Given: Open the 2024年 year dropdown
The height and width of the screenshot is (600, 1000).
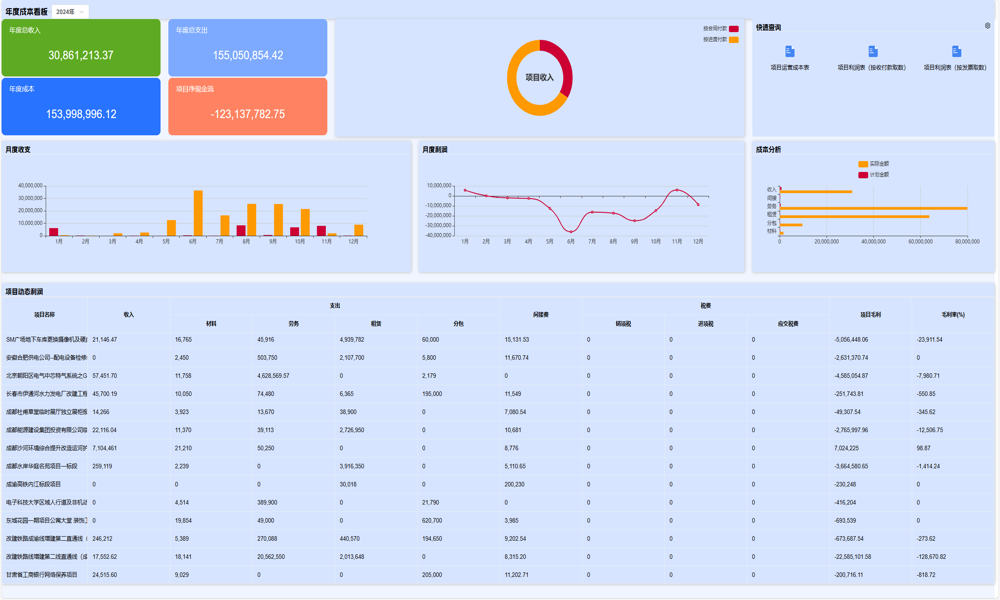Looking at the screenshot, I should point(69,12).
